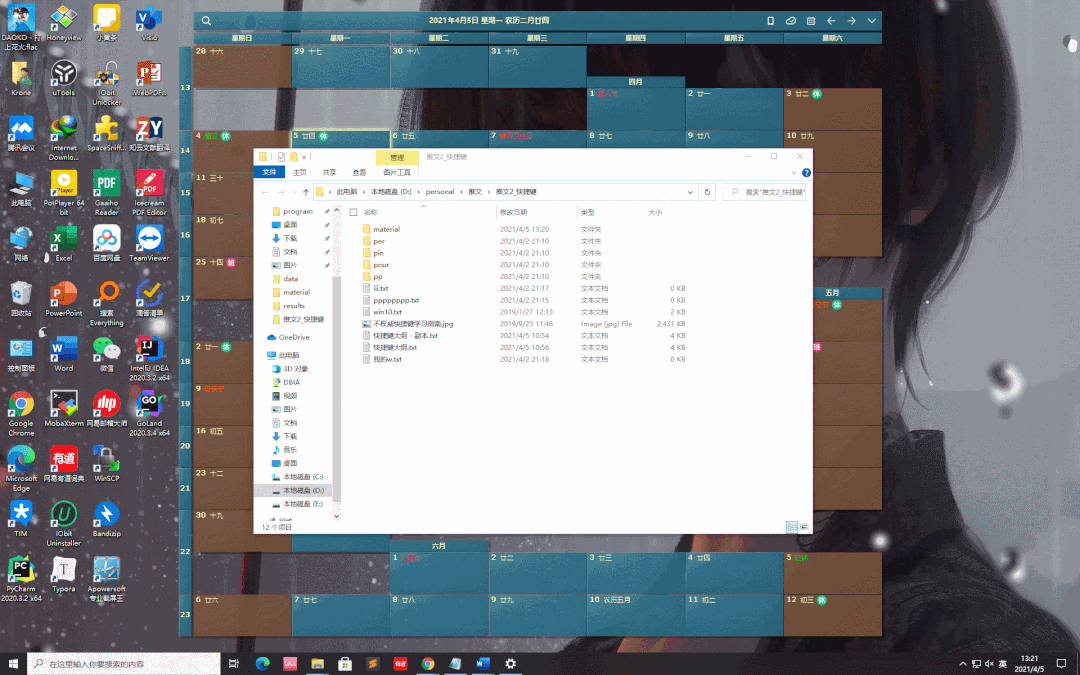Switch to the 查看 ribbon tab
Screen dimensions: 1080x675
(359, 172)
